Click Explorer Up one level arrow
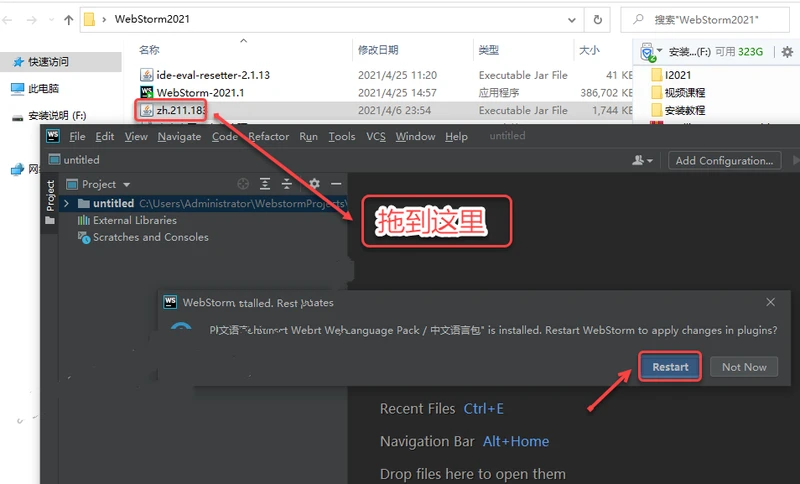The image size is (800, 484). [x=68, y=20]
